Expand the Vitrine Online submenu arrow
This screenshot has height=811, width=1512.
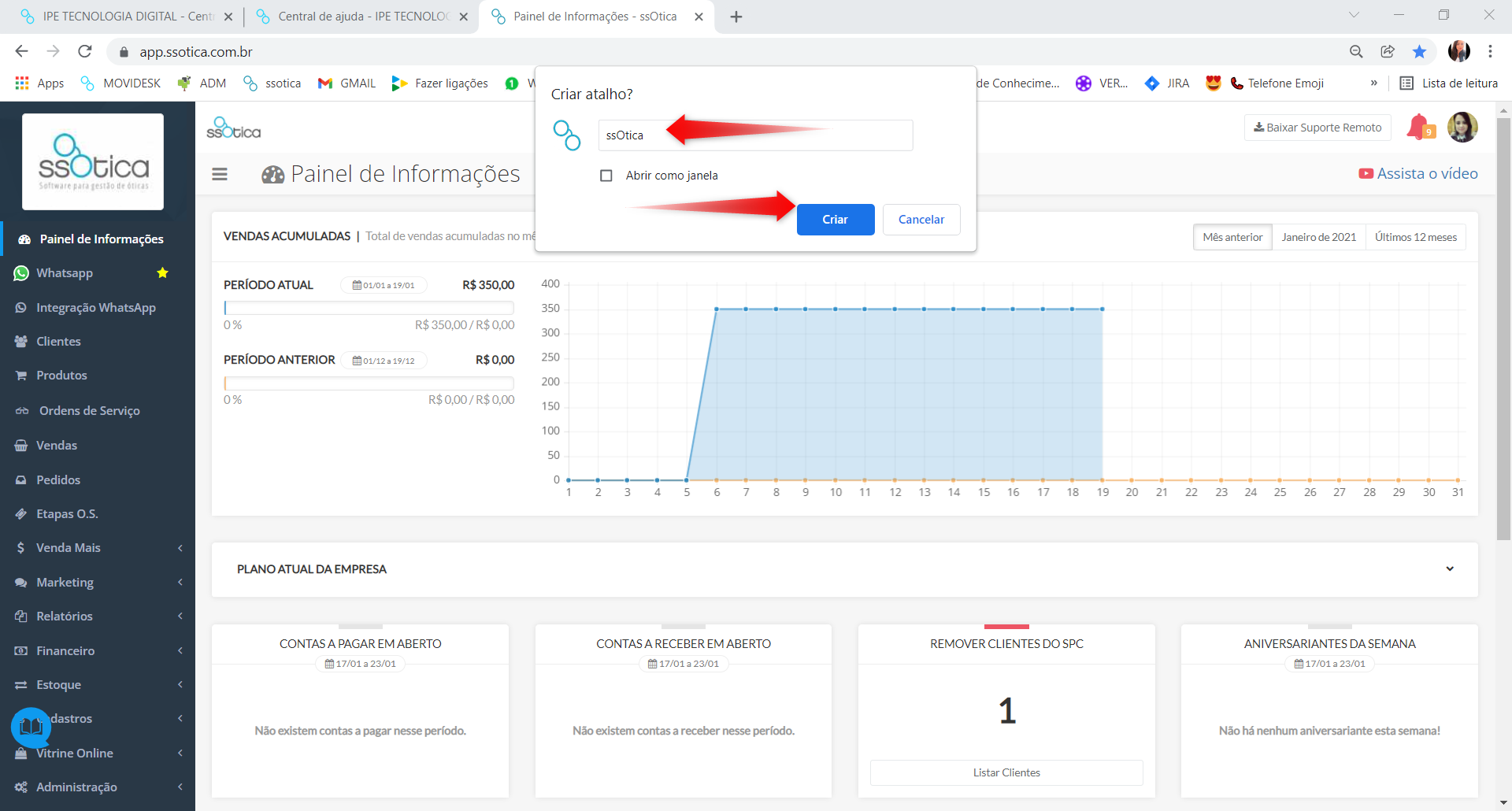pyautogui.click(x=180, y=754)
